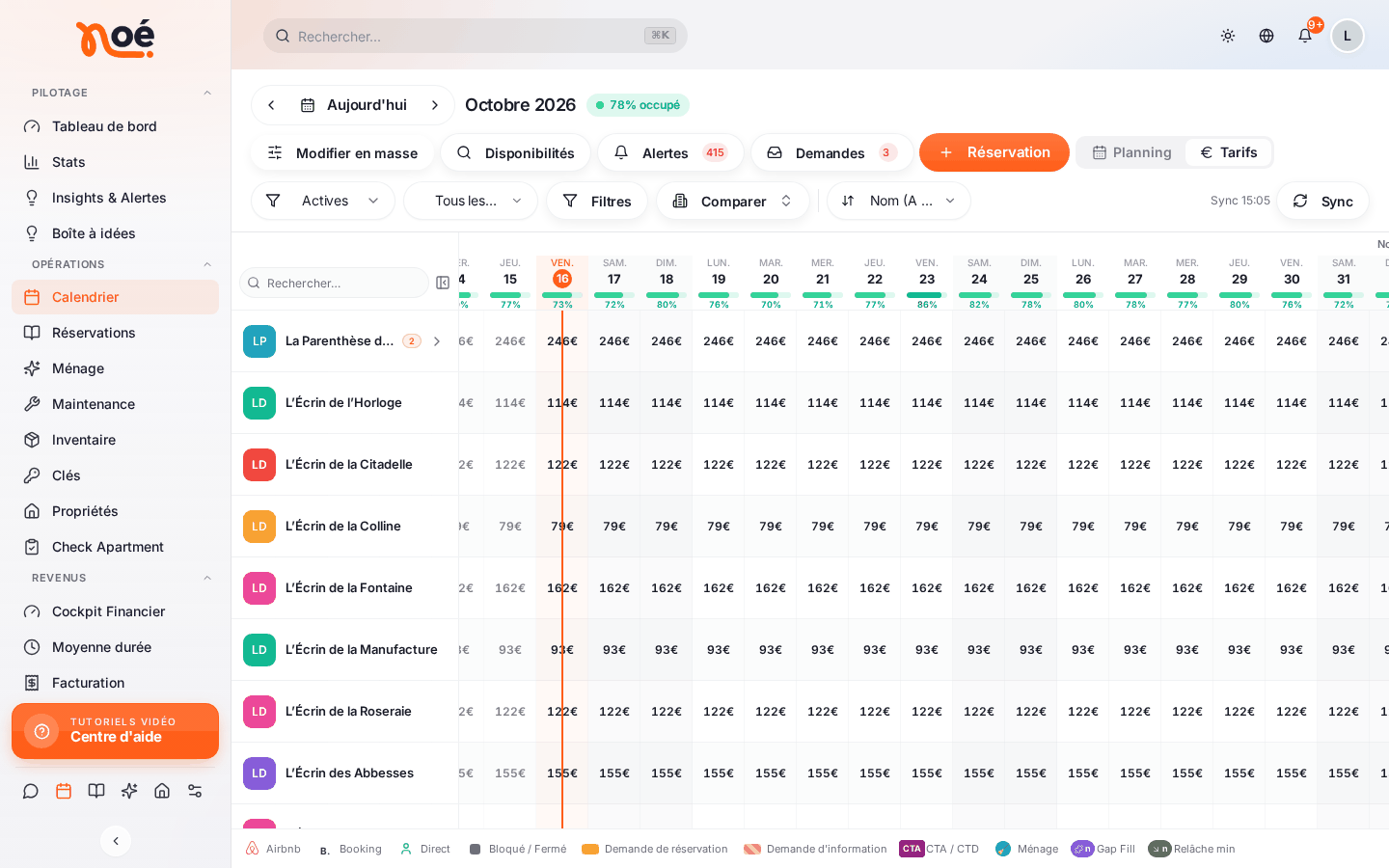
Task: Click Aujourd'hui date button
Action: pyautogui.click(x=353, y=105)
